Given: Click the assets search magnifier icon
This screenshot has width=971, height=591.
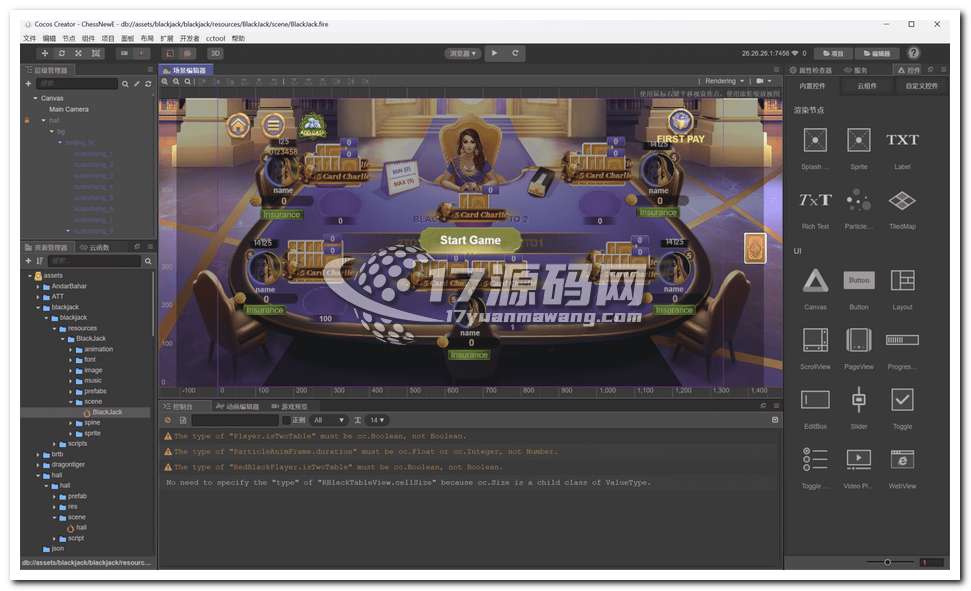Looking at the screenshot, I should coord(148,261).
